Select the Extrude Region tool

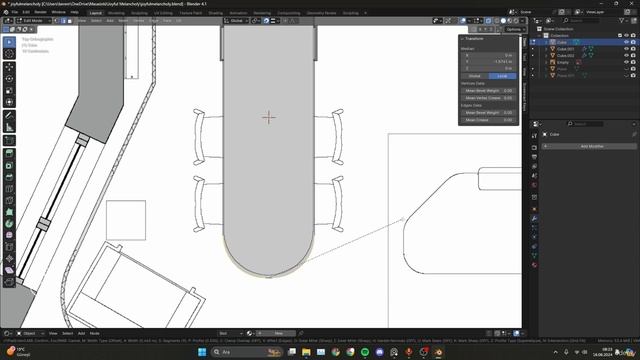click(x=9, y=153)
